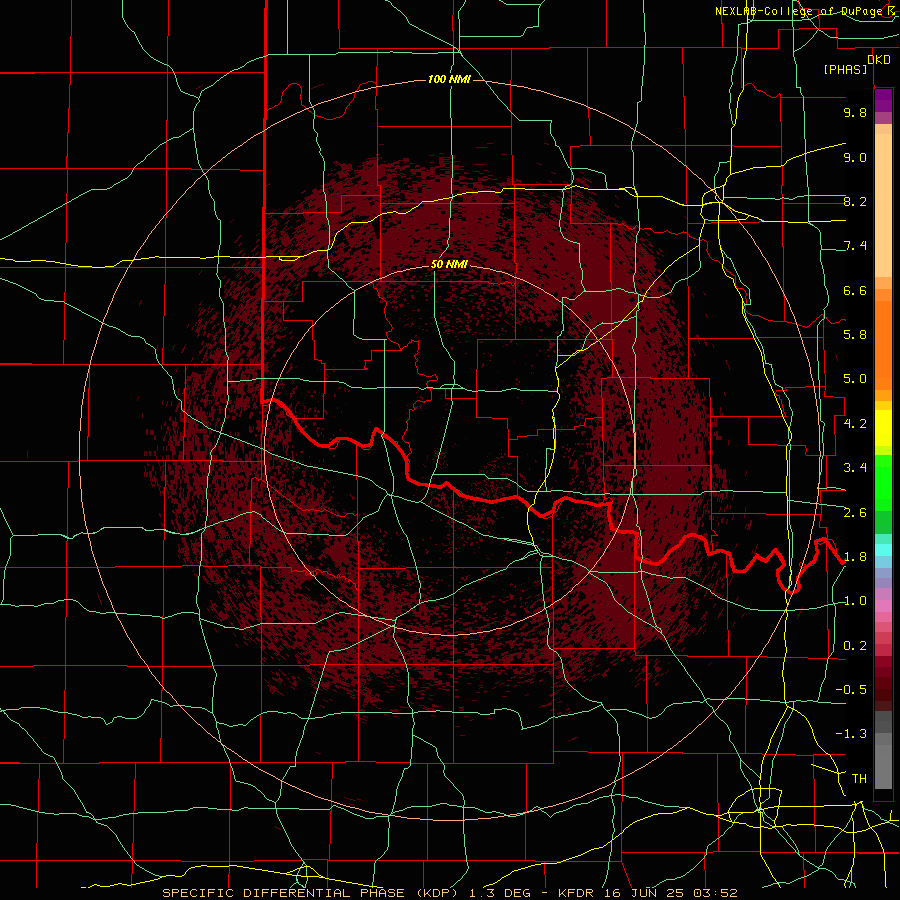Click the 6.6 scale value
This screenshot has width=900, height=900.
(855, 290)
